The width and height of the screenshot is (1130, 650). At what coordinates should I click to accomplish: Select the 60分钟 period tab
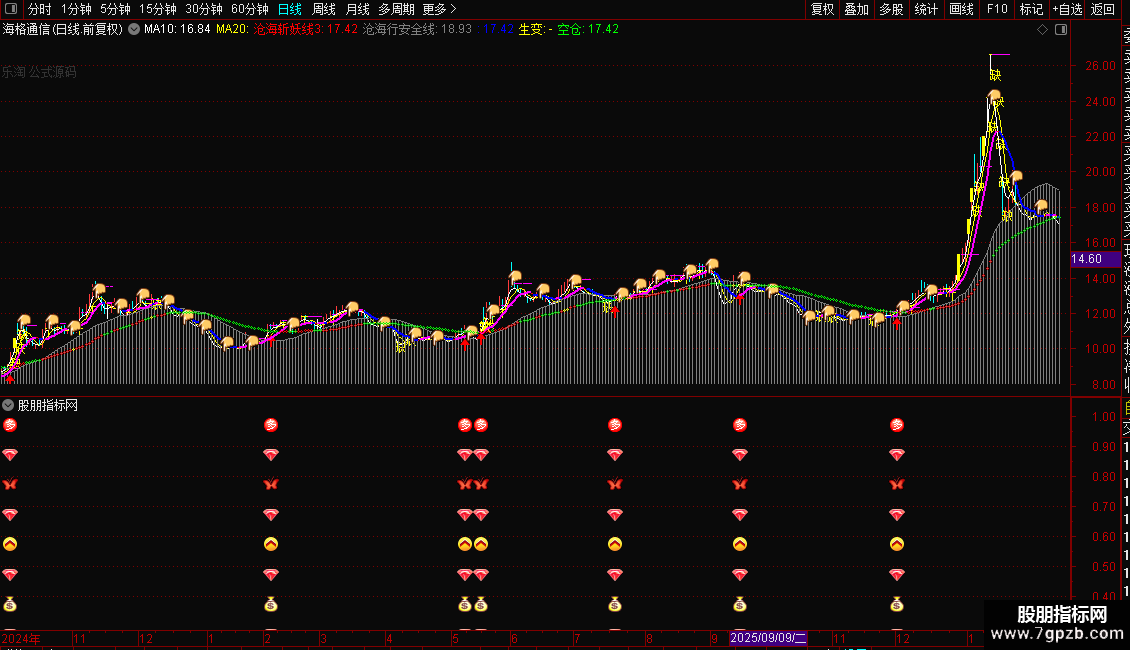pos(250,9)
